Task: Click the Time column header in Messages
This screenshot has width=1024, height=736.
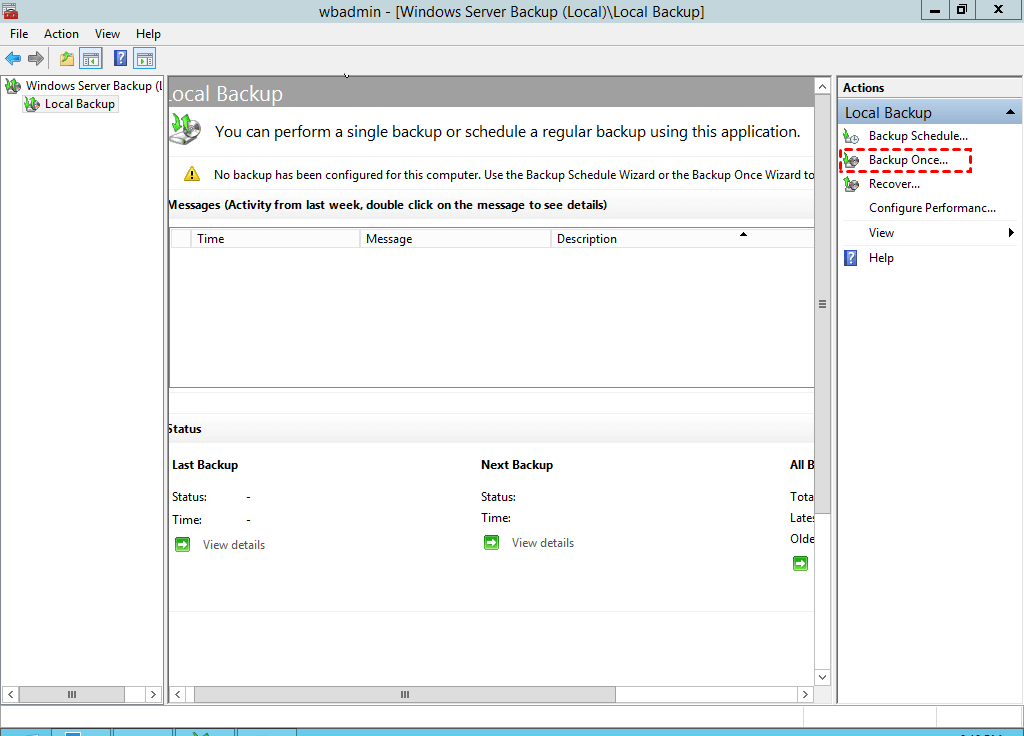Action: point(211,239)
